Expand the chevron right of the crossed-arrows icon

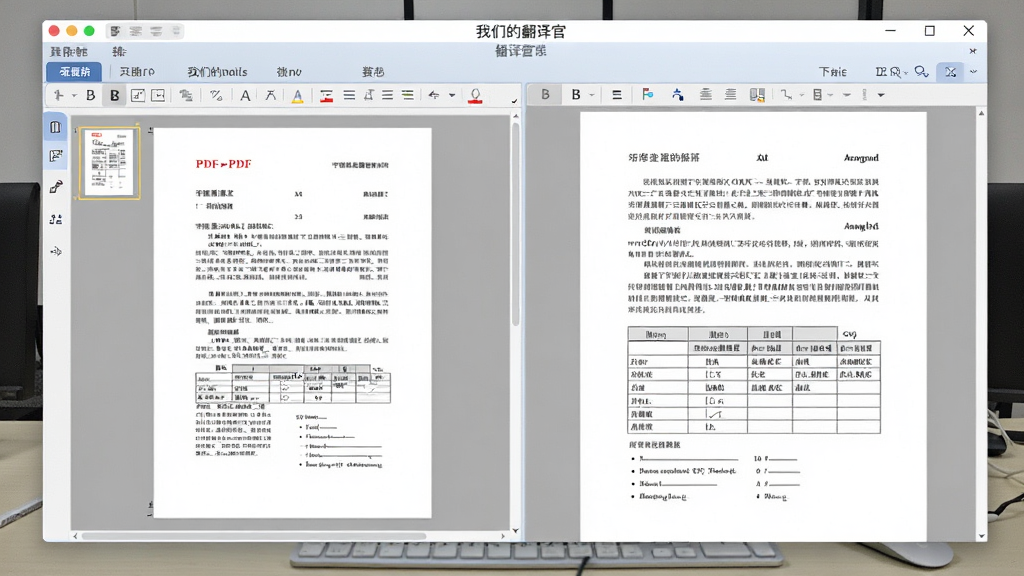[x=974, y=72]
